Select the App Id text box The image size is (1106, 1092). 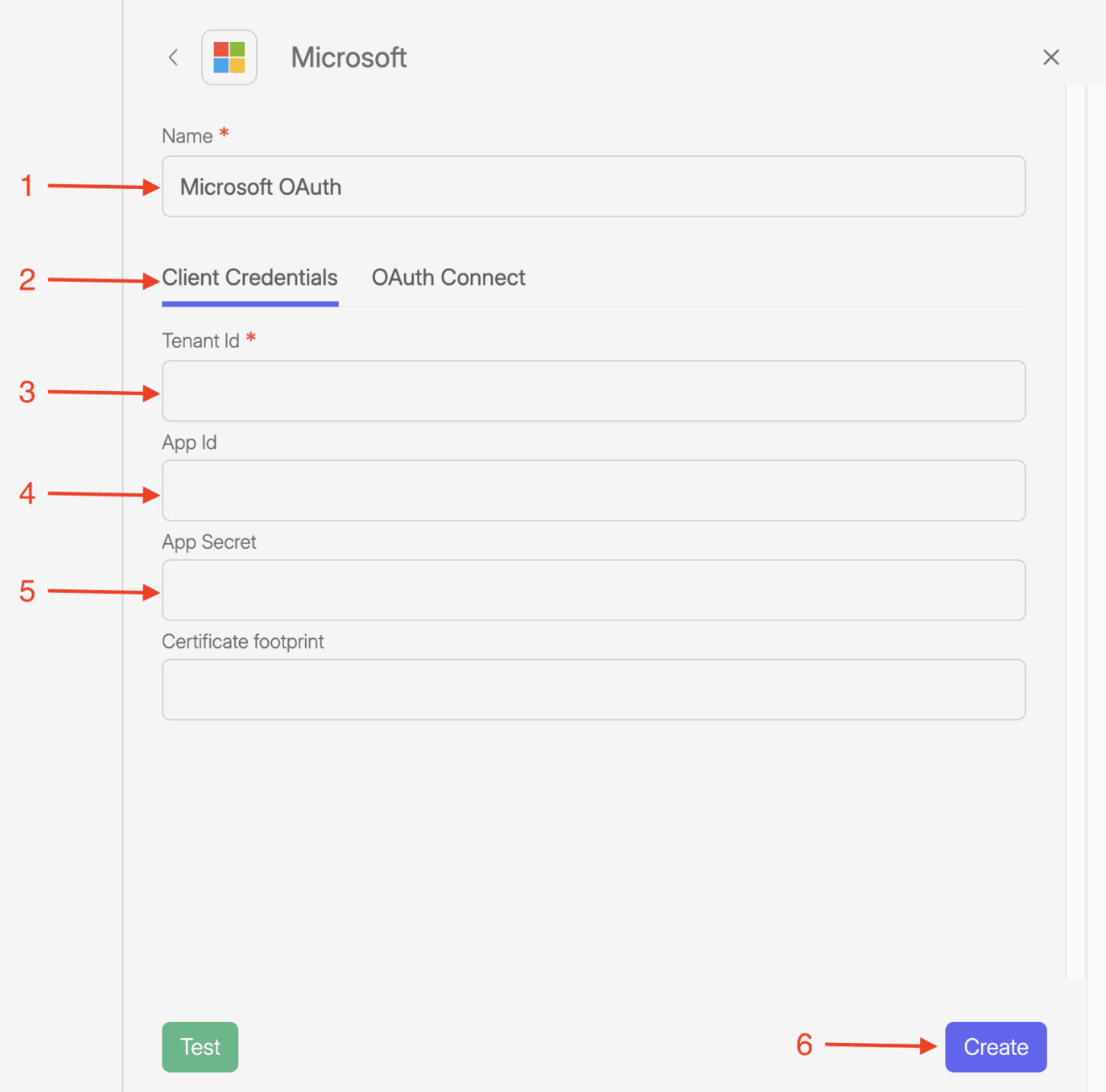[593, 491]
